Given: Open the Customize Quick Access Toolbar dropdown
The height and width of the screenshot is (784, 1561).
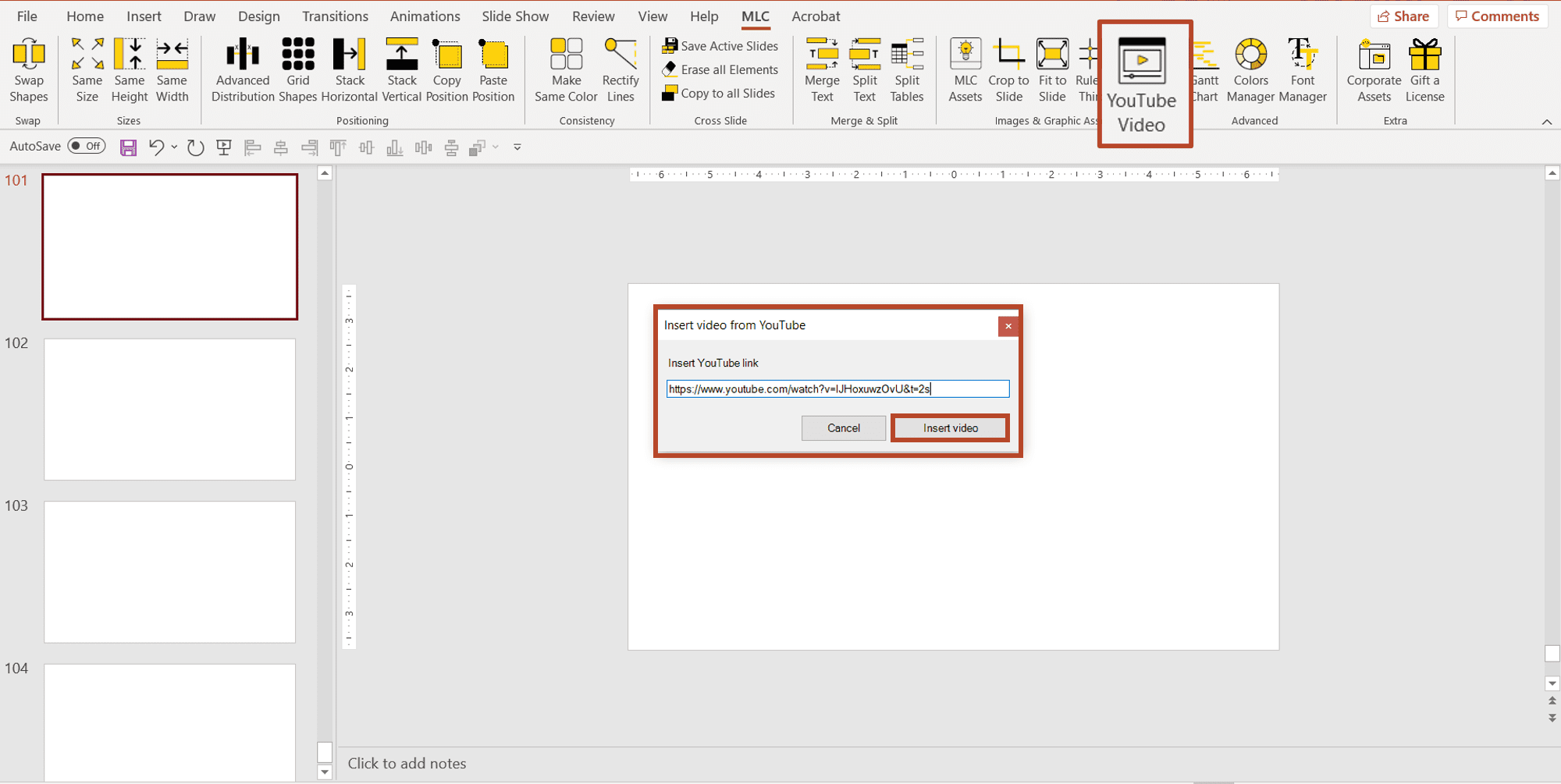Looking at the screenshot, I should tap(517, 147).
